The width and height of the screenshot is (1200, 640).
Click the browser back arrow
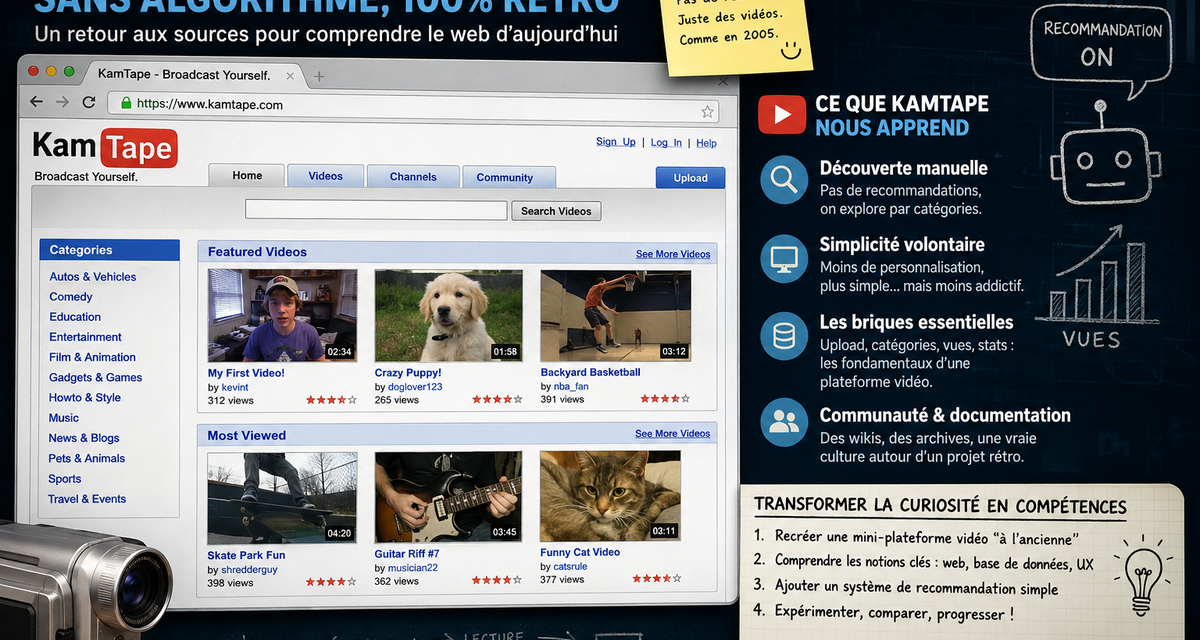(x=38, y=102)
